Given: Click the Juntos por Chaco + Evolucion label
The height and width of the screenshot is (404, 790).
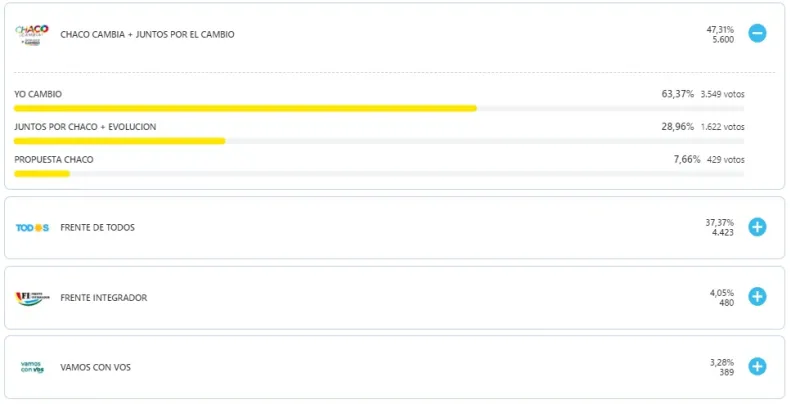Looking at the screenshot, I should pos(85,127).
